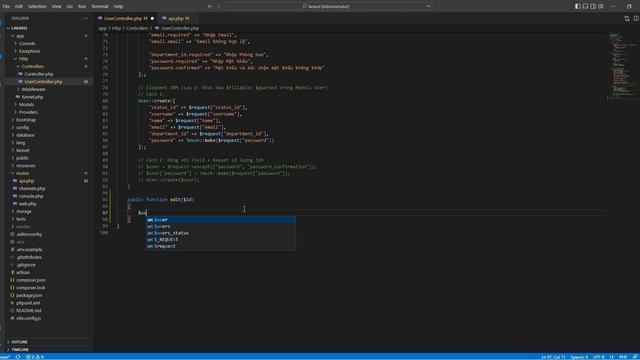Open the command center dropdown arrow

point(428,7)
